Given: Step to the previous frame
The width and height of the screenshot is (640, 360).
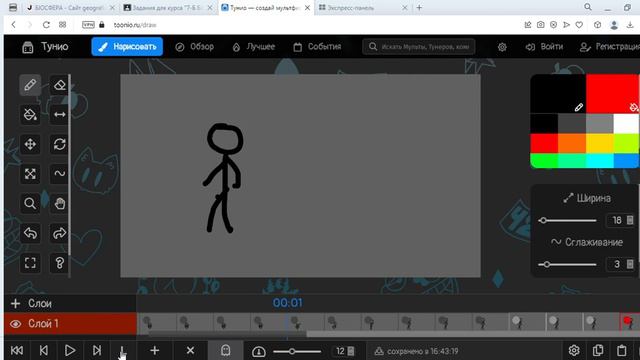Looking at the screenshot, I should 44,351.
